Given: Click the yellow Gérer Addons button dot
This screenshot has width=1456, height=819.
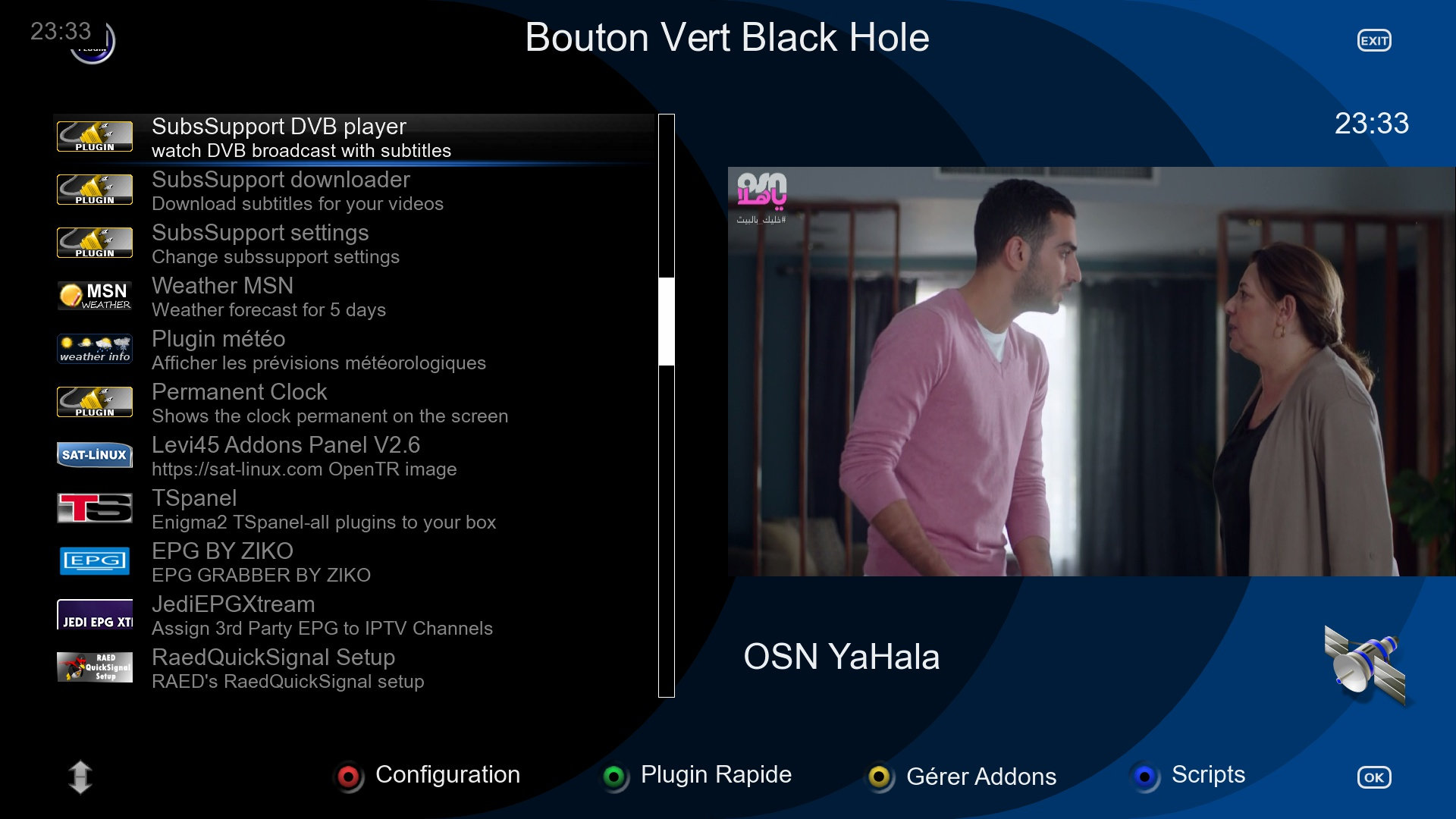Looking at the screenshot, I should tap(880, 777).
